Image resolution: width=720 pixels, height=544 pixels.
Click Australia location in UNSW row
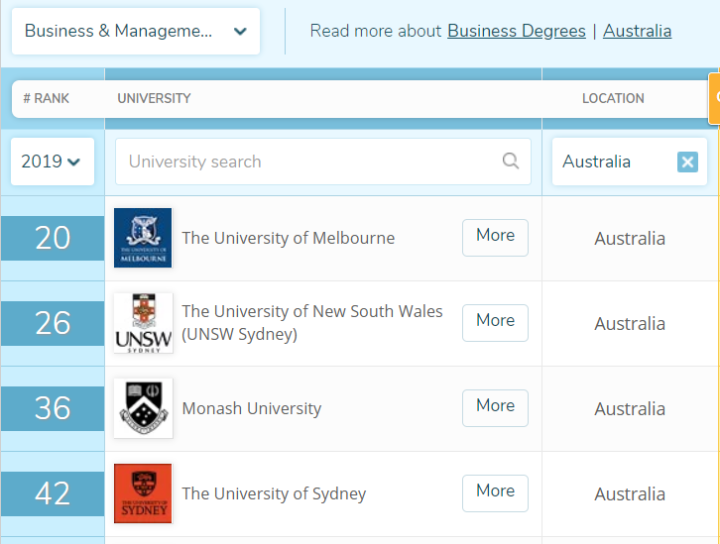630,324
